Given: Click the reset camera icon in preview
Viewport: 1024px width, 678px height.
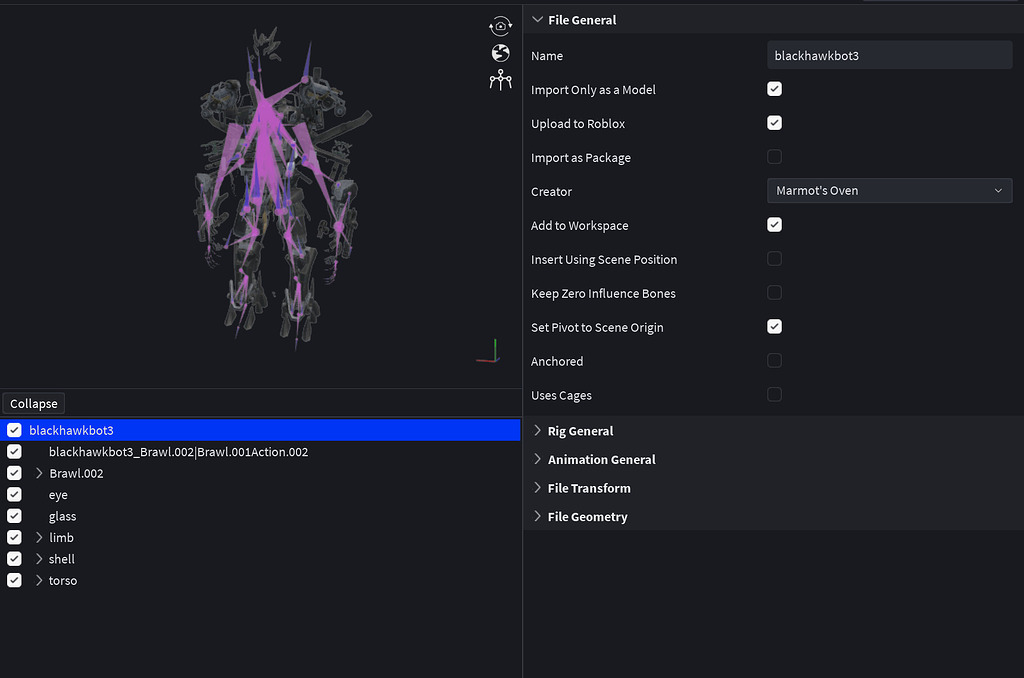Looking at the screenshot, I should pos(500,26).
